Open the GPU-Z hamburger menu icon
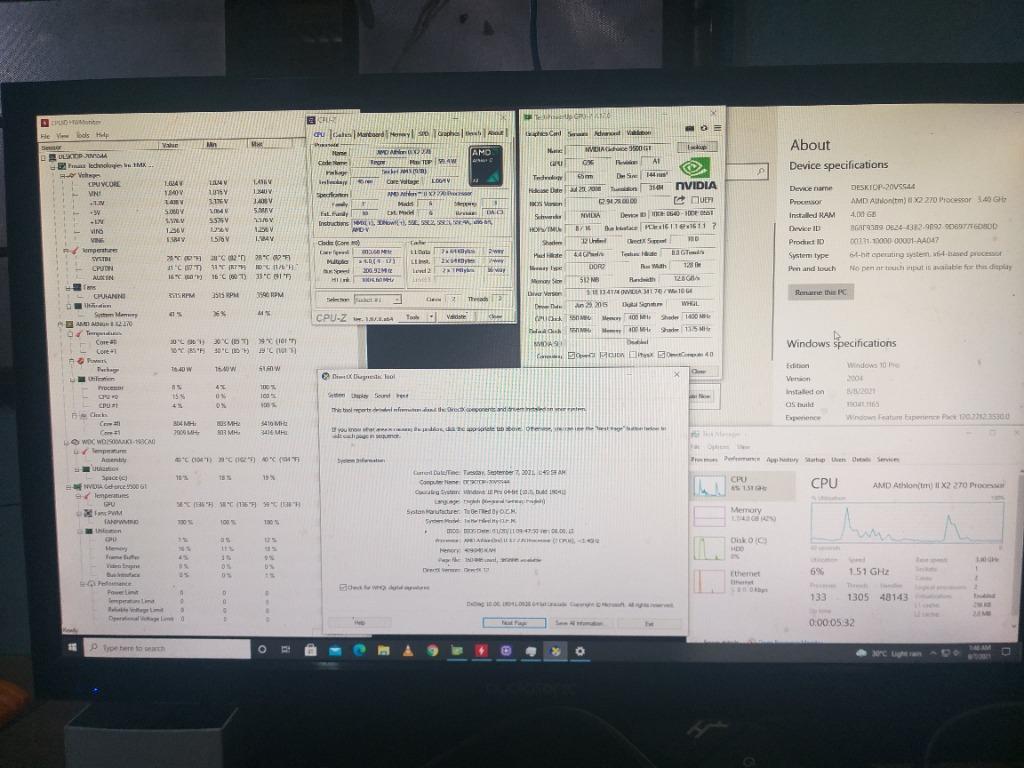The image size is (1024, 768). point(717,129)
